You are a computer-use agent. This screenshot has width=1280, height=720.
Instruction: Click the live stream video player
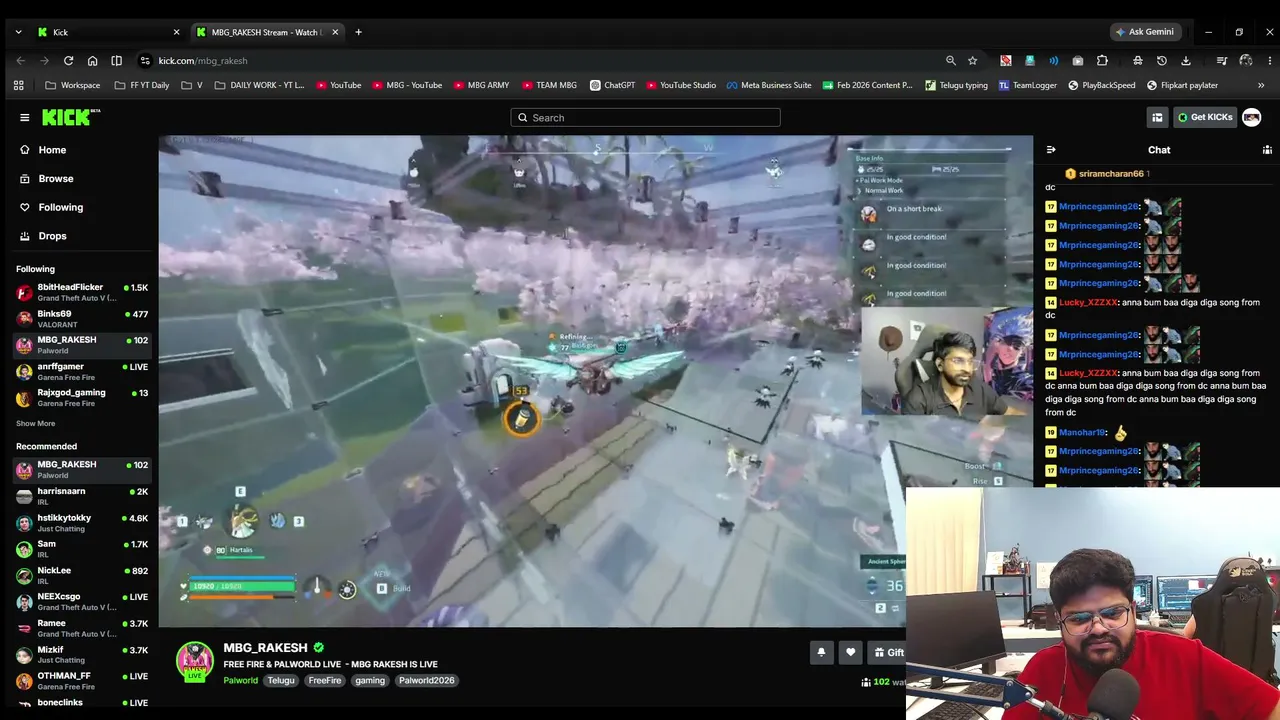click(x=595, y=381)
